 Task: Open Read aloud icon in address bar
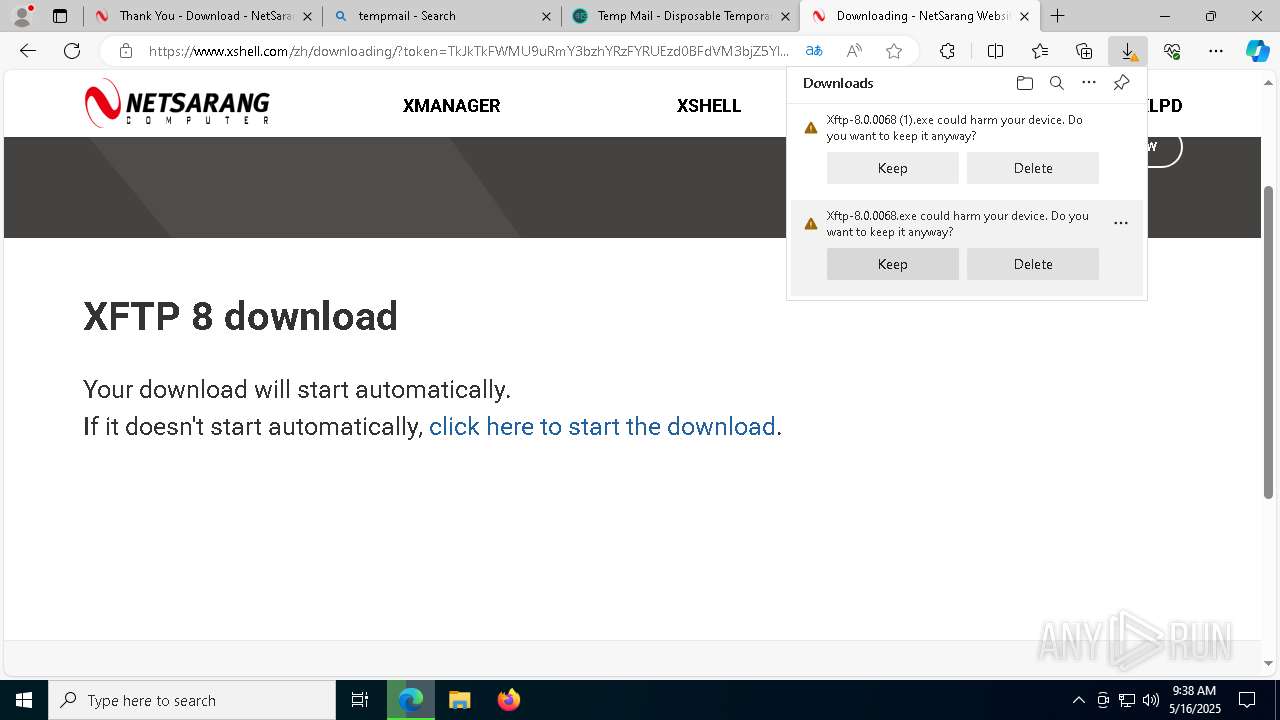point(854,51)
